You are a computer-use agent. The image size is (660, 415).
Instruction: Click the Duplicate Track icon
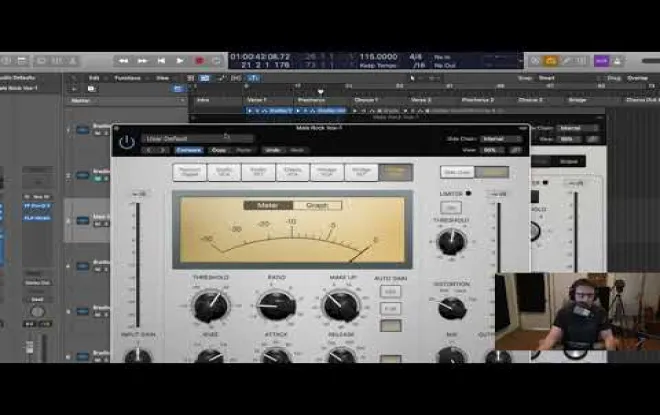91,88
